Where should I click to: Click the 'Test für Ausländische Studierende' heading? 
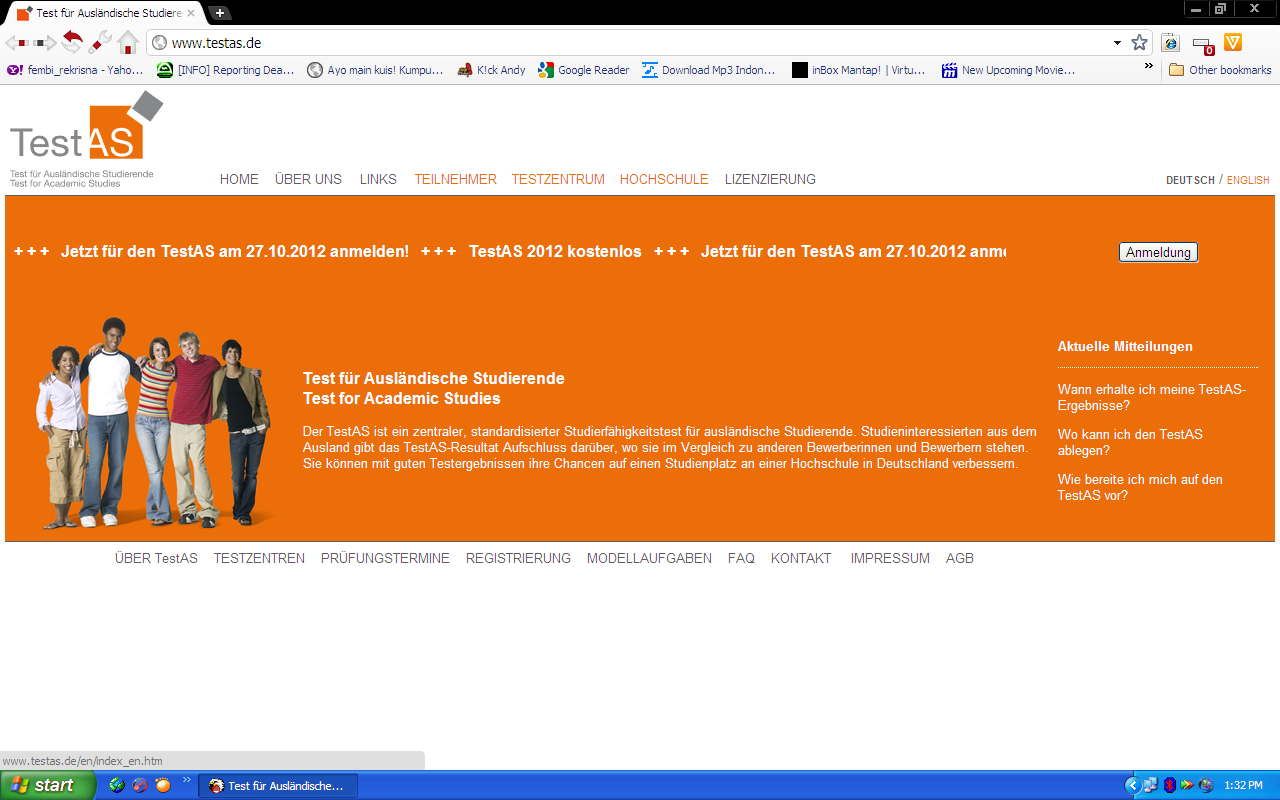coord(434,379)
